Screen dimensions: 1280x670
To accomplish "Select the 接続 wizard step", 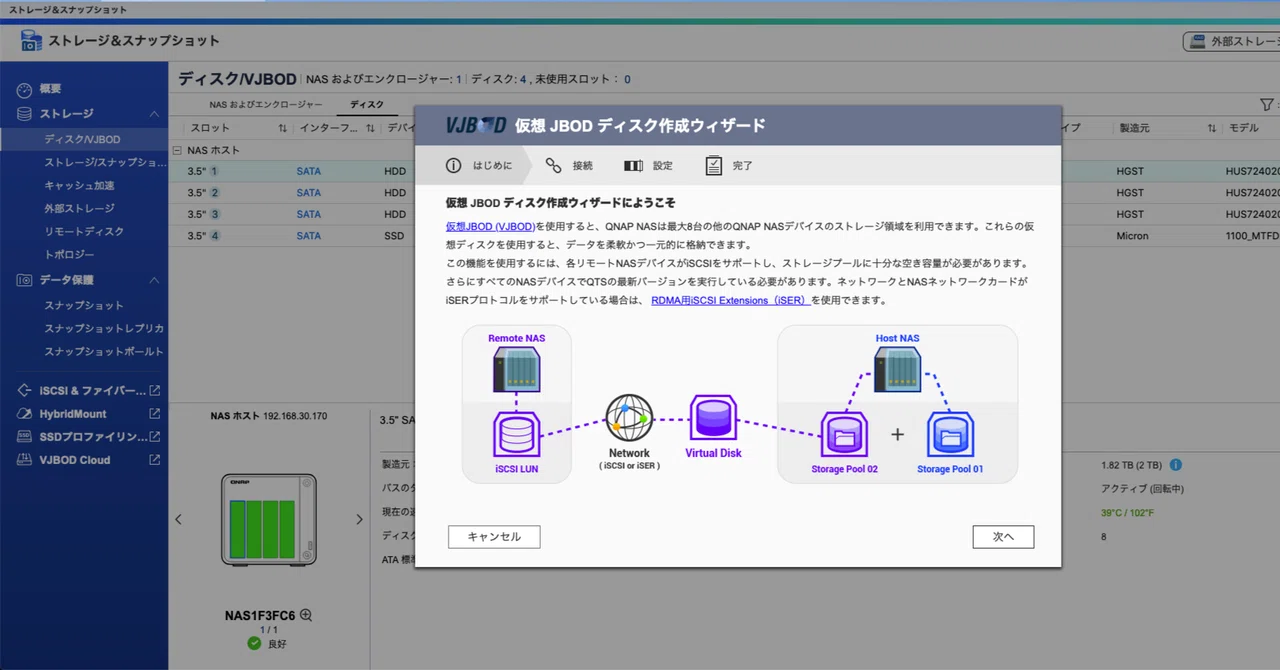I will [x=569, y=166].
